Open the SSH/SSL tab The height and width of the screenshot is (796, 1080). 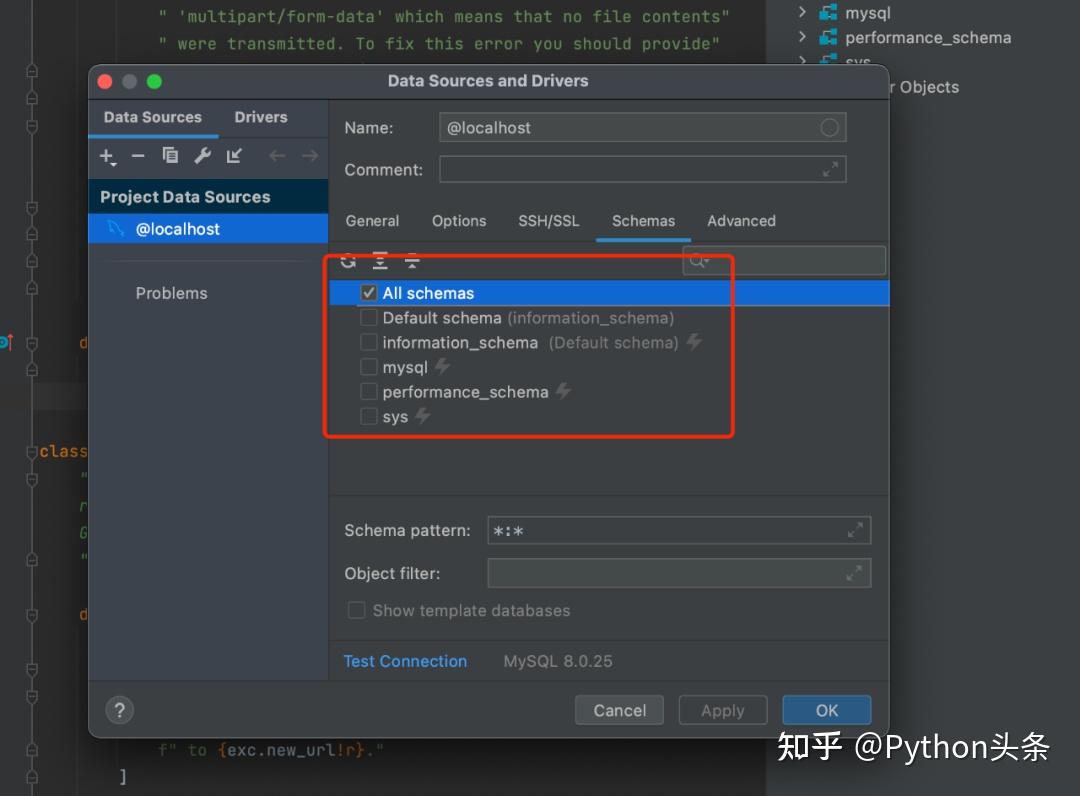pyautogui.click(x=548, y=221)
